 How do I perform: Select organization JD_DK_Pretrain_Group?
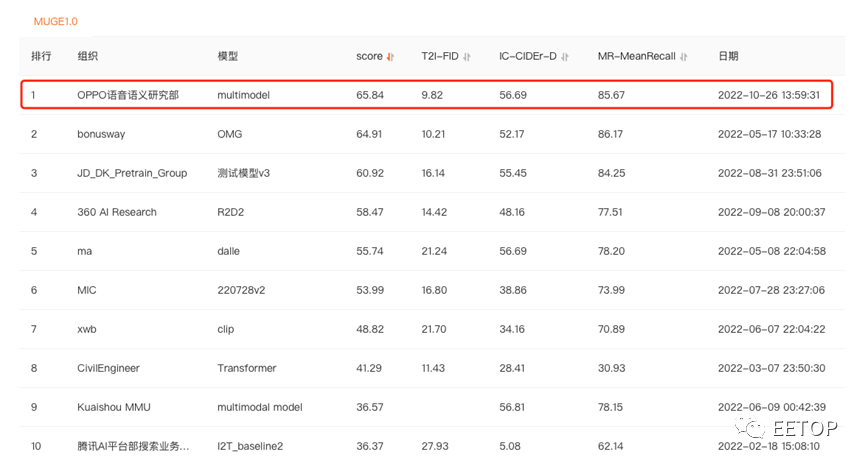tap(132, 173)
